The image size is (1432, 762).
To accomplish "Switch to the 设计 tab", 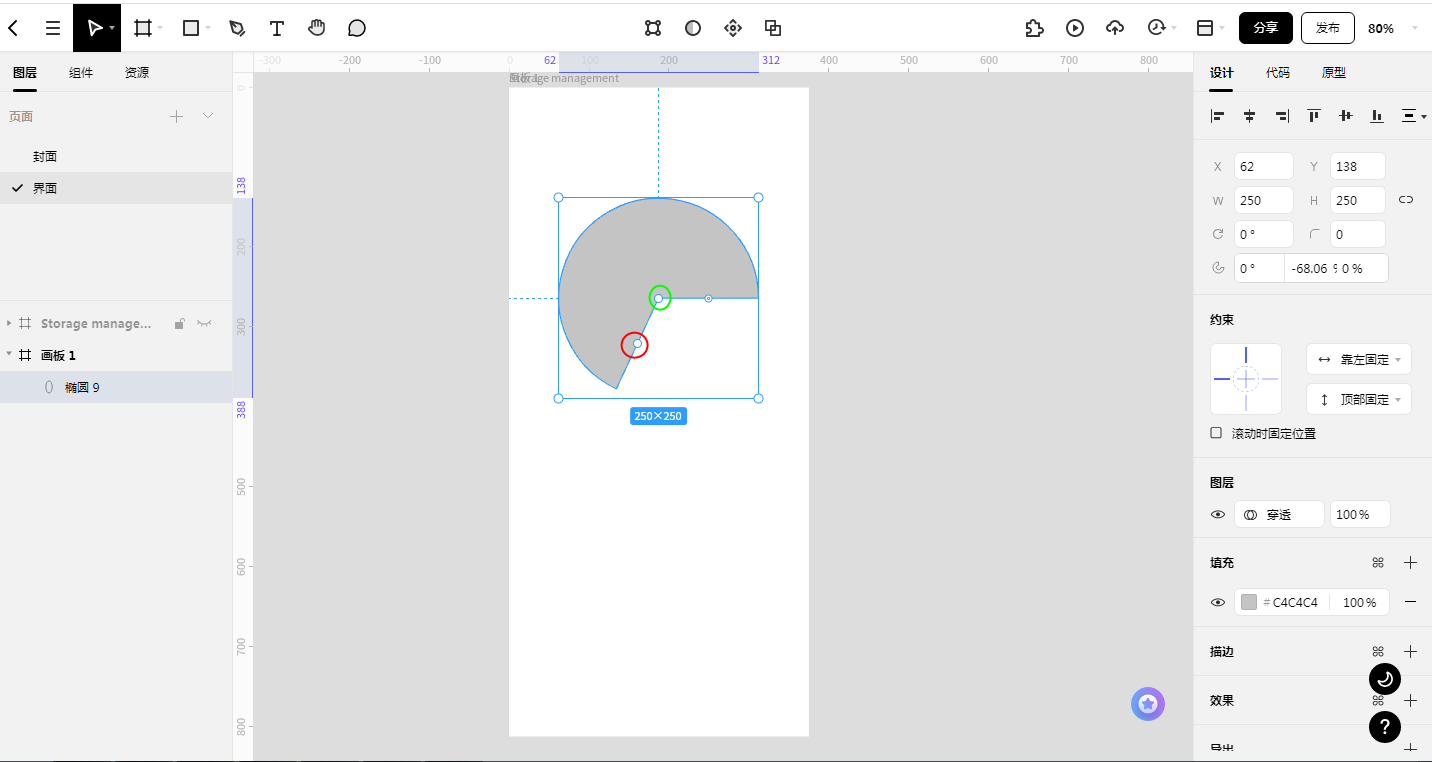I will click(x=1222, y=73).
